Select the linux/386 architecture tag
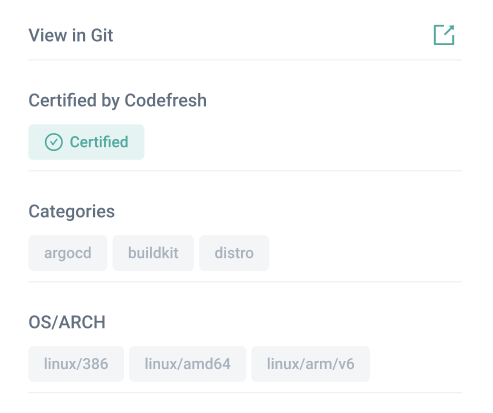Viewport: 493px width, 413px height. point(76,364)
